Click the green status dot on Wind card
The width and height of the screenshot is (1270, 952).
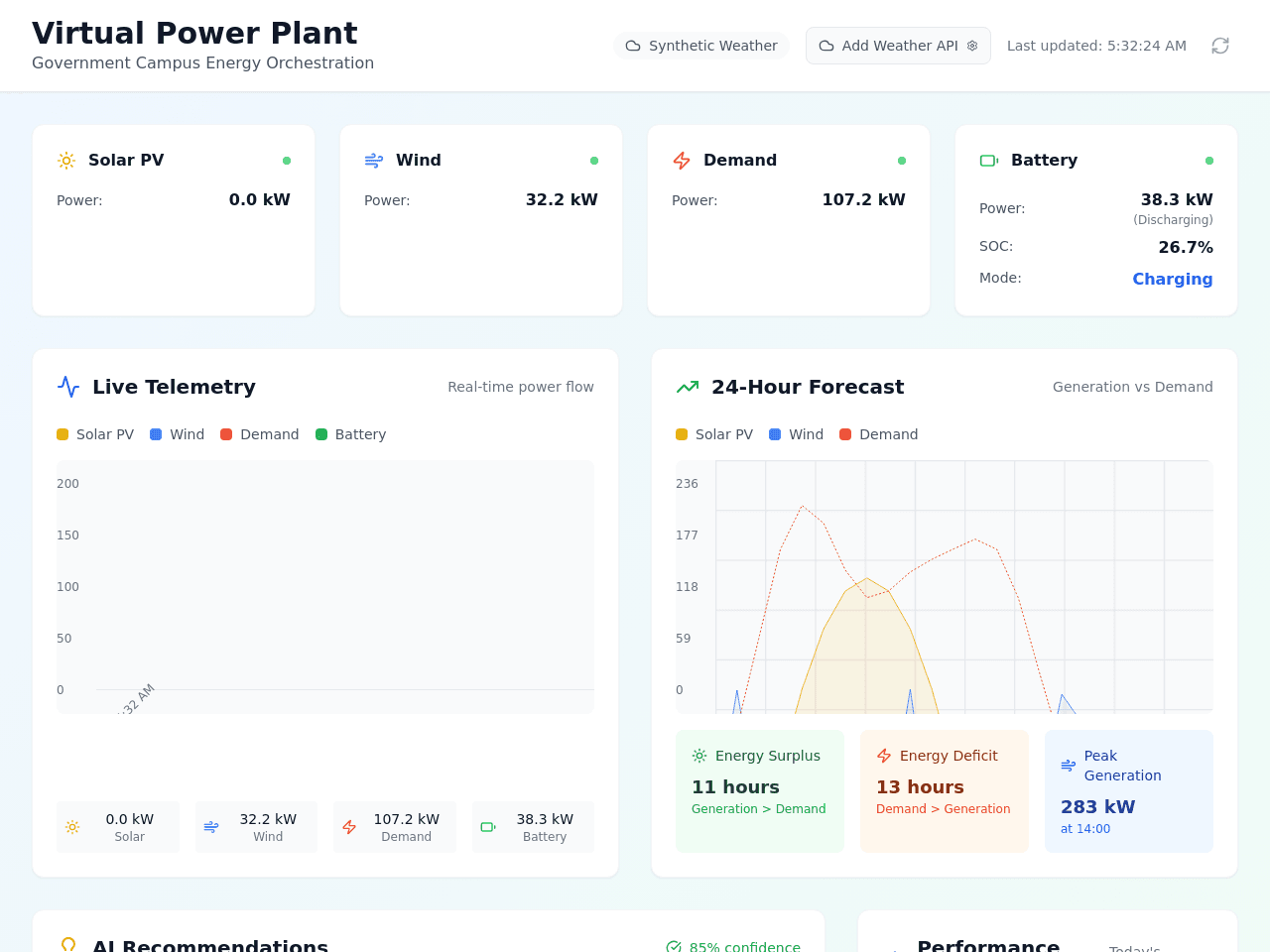click(x=594, y=161)
